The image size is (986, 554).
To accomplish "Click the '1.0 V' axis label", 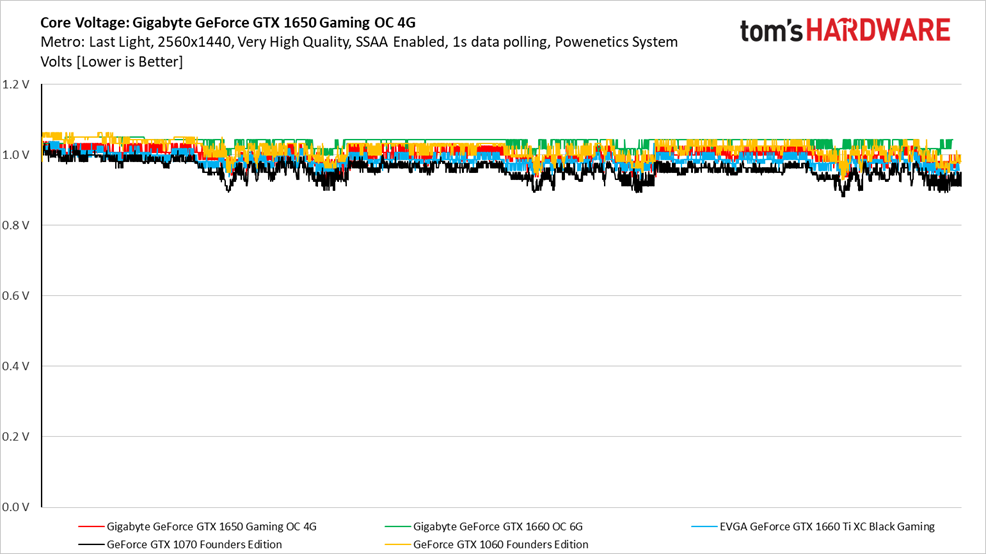I will coord(15,155).
